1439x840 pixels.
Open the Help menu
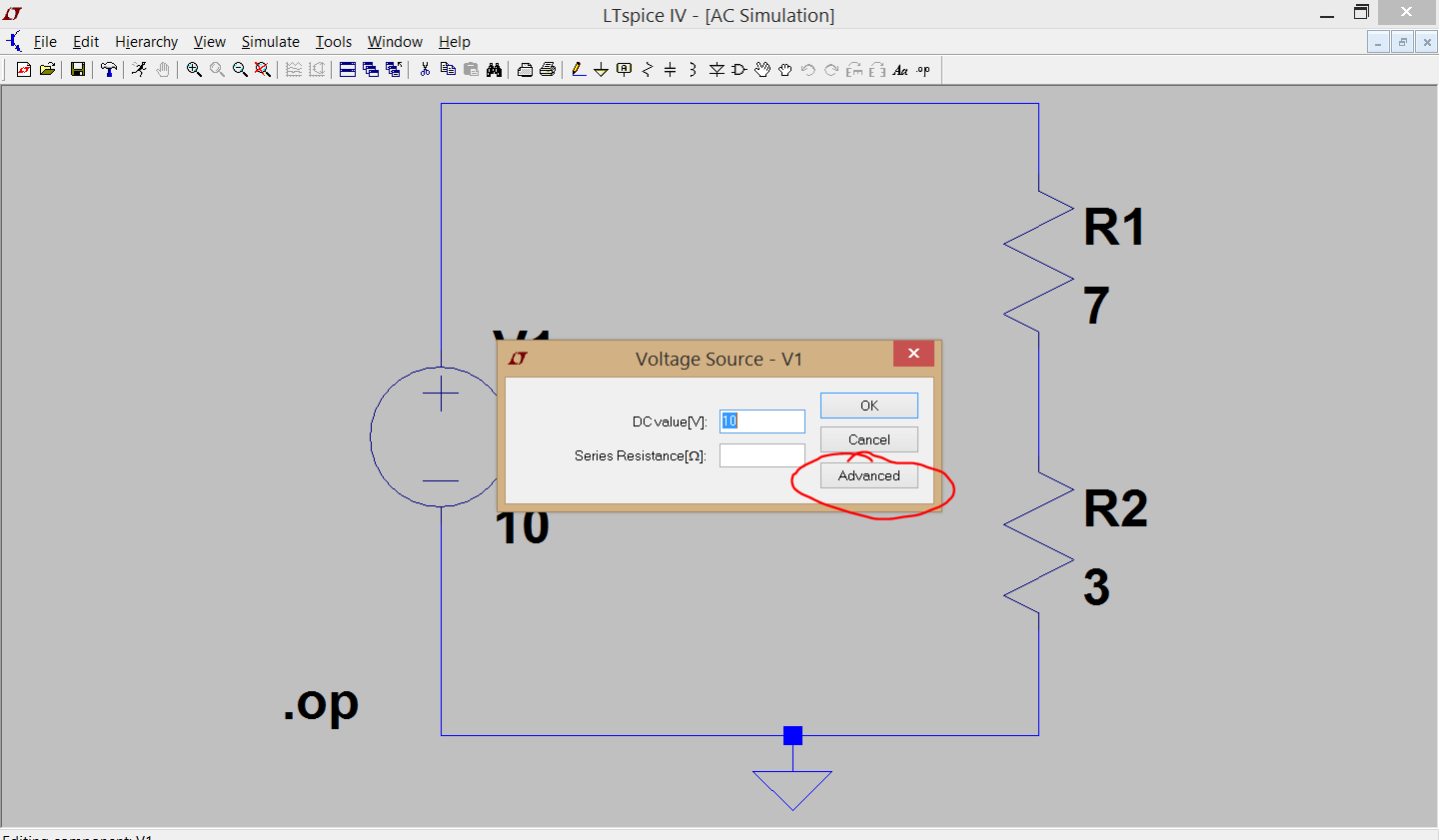[x=455, y=42]
